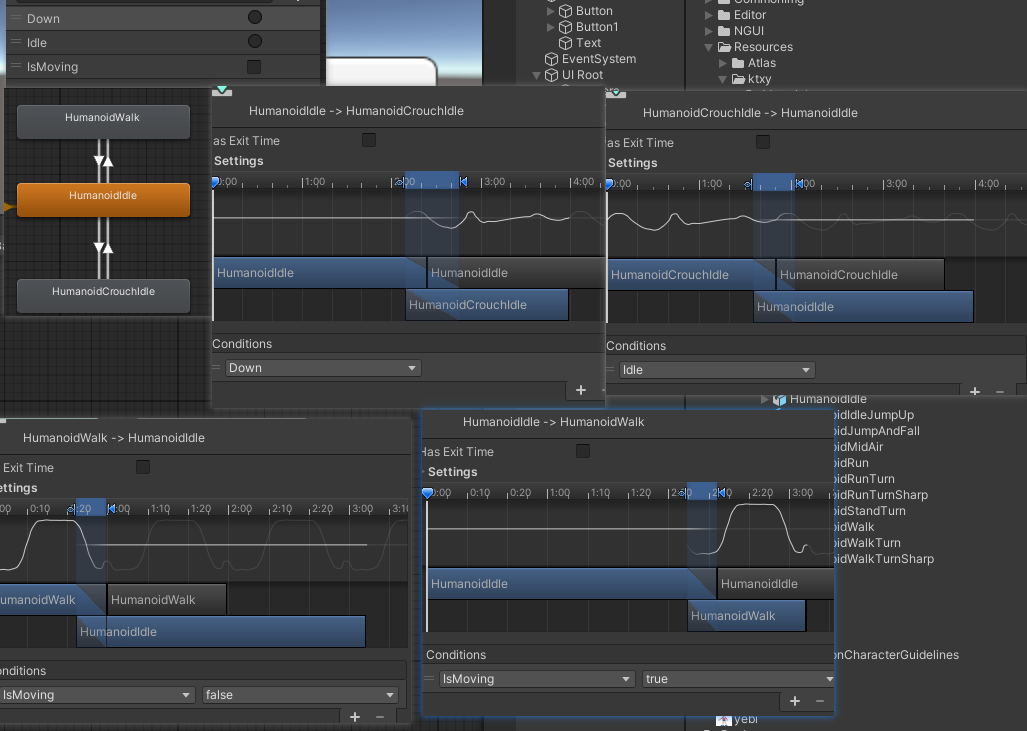Click the transition end marker in HumanoidWalk -> HumanoidIdle timeline
Image resolution: width=1027 pixels, height=731 pixels.
click(111, 508)
